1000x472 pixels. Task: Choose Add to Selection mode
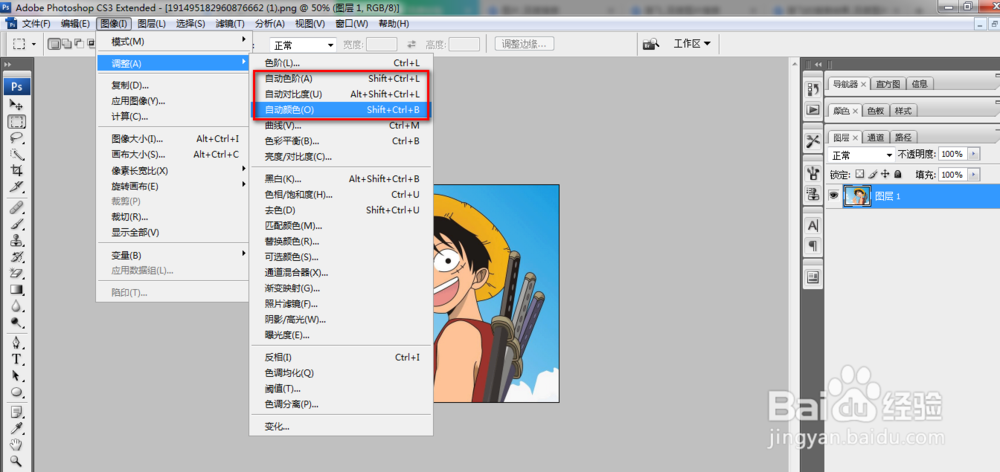[66, 44]
